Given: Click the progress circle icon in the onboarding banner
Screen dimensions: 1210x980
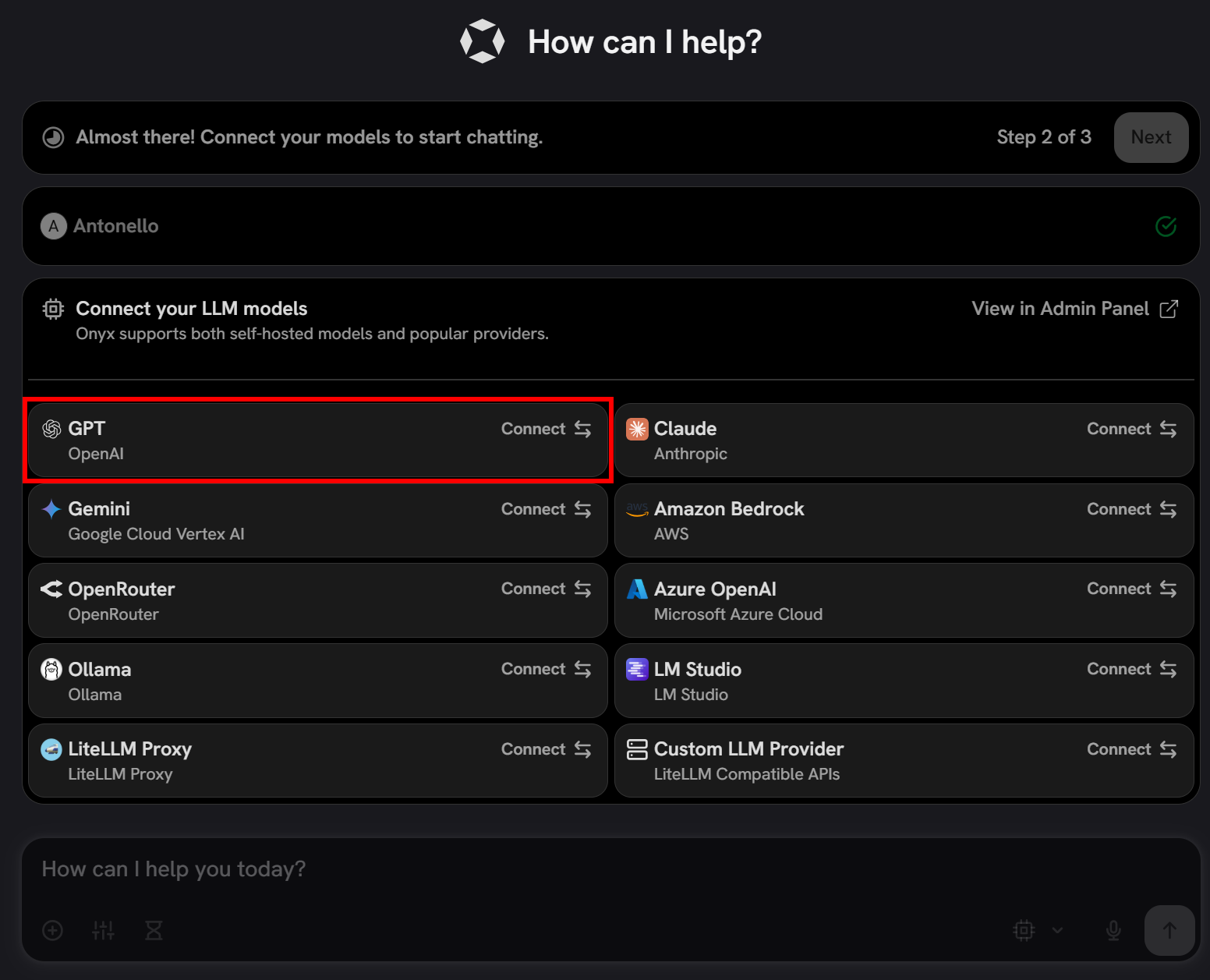Looking at the screenshot, I should click(x=53, y=137).
